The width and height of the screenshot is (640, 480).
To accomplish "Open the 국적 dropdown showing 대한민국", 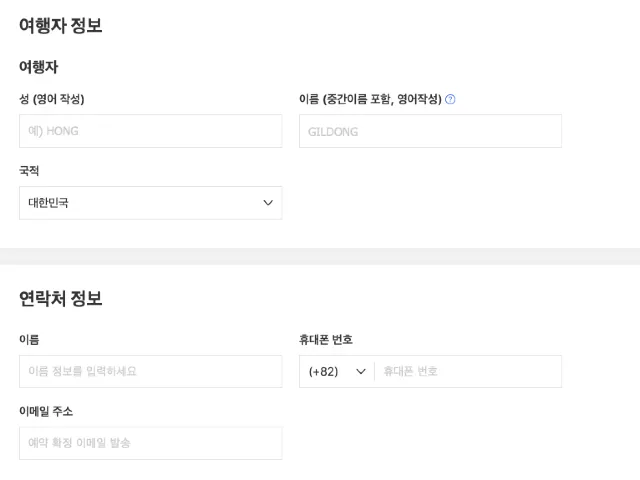I will coord(150,203).
